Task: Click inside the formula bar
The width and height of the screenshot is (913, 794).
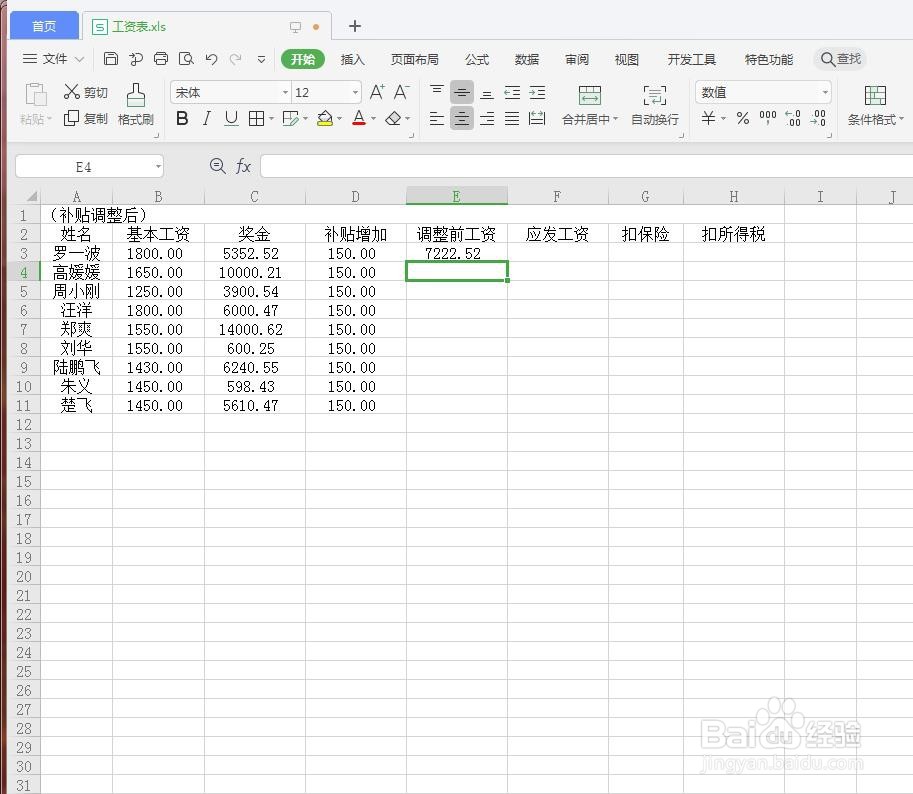Action: point(500,166)
